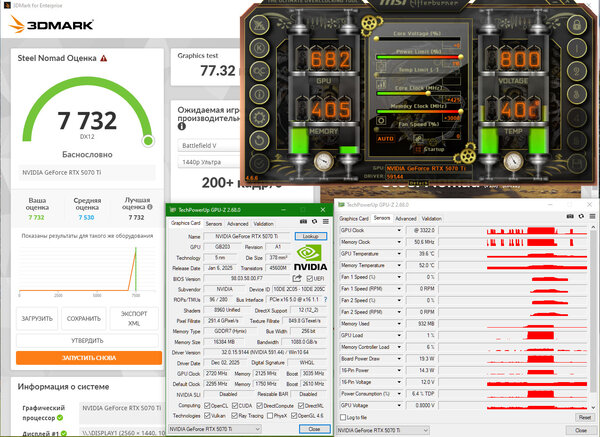
Task: Toggle the DirectCompute checkbox
Action: coord(259,405)
